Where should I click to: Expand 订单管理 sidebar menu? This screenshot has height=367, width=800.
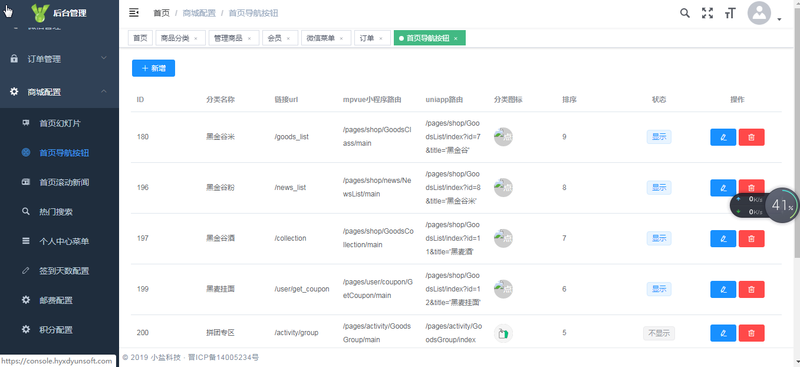(59, 59)
